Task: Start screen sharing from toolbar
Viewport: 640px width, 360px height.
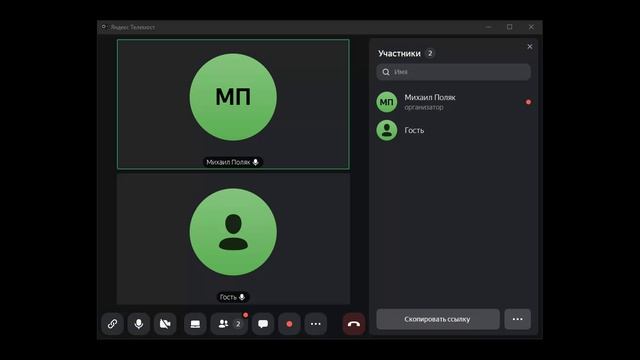Action: tap(195, 324)
